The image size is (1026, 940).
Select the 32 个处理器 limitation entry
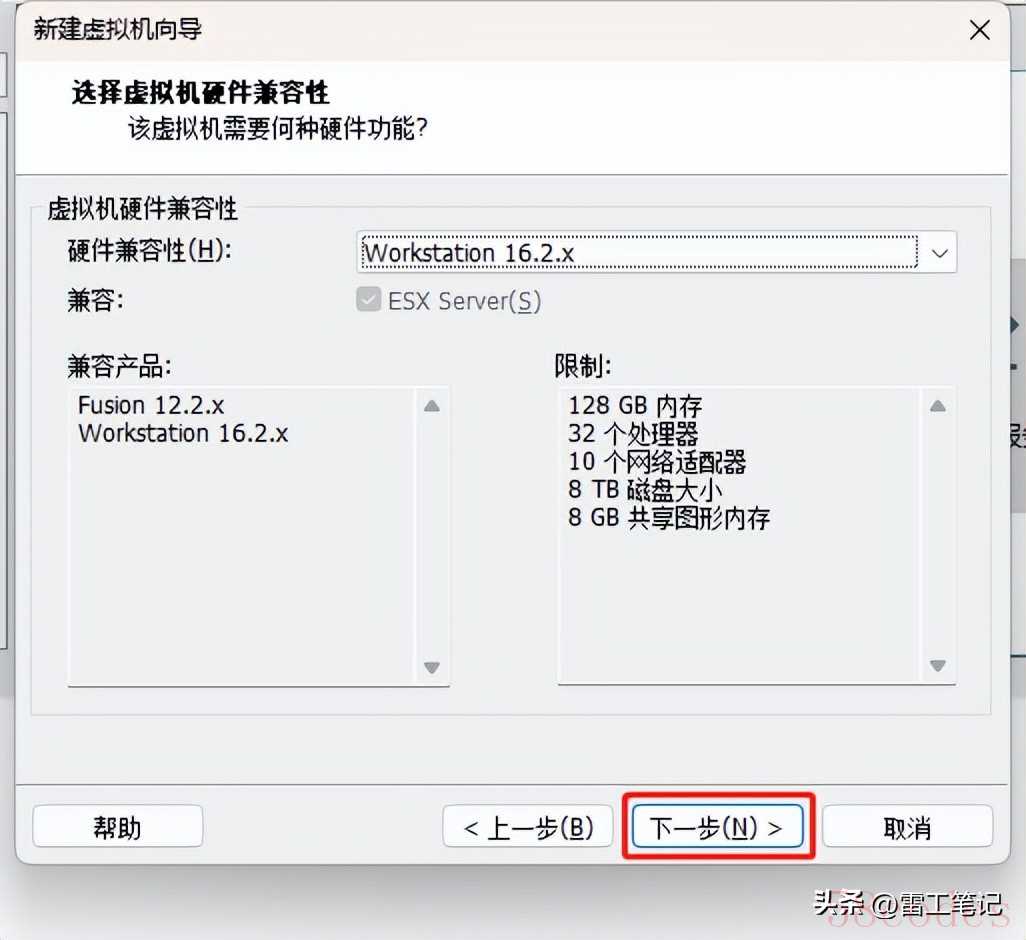click(x=633, y=434)
